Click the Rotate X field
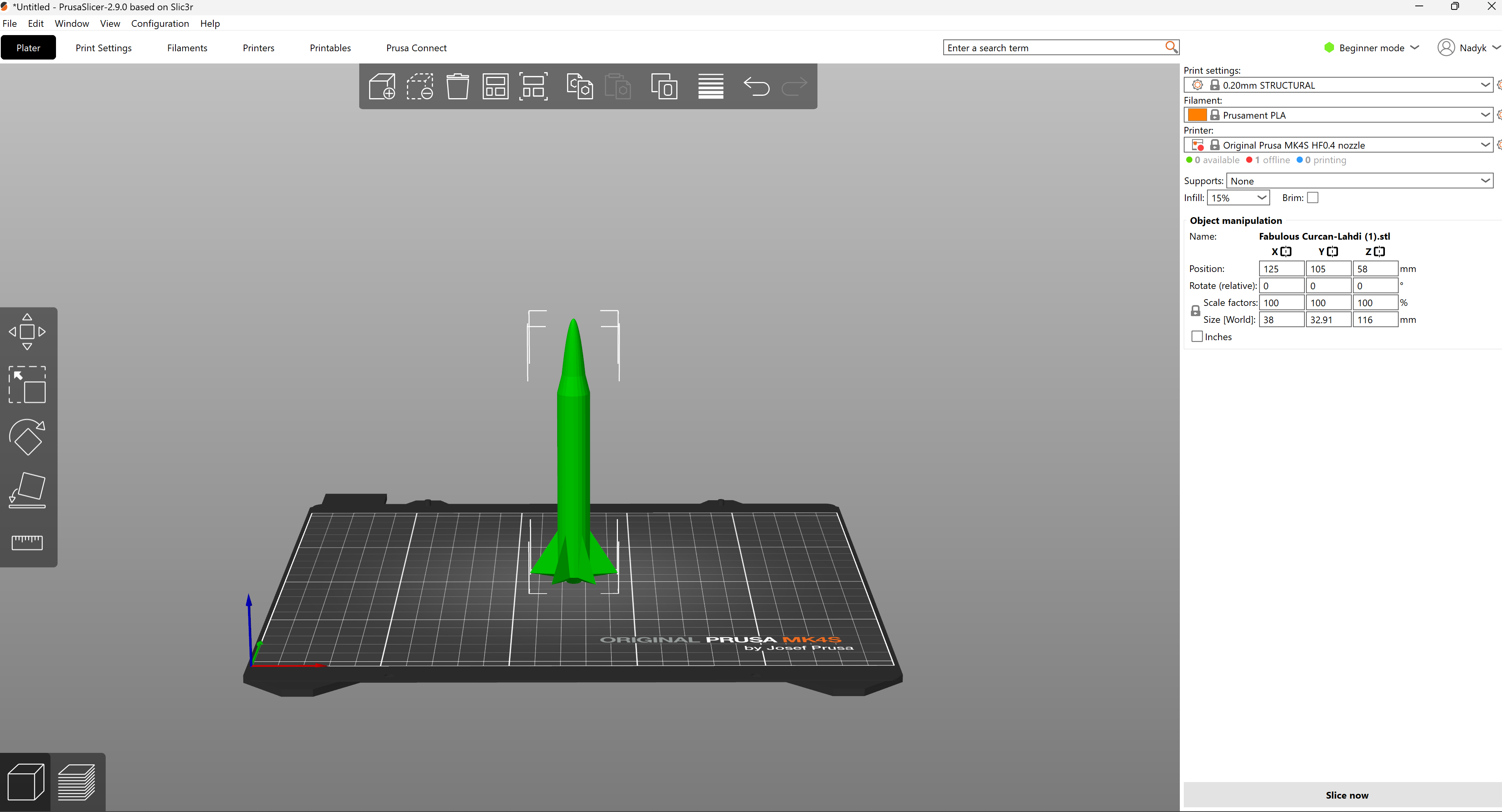 pyautogui.click(x=1281, y=286)
